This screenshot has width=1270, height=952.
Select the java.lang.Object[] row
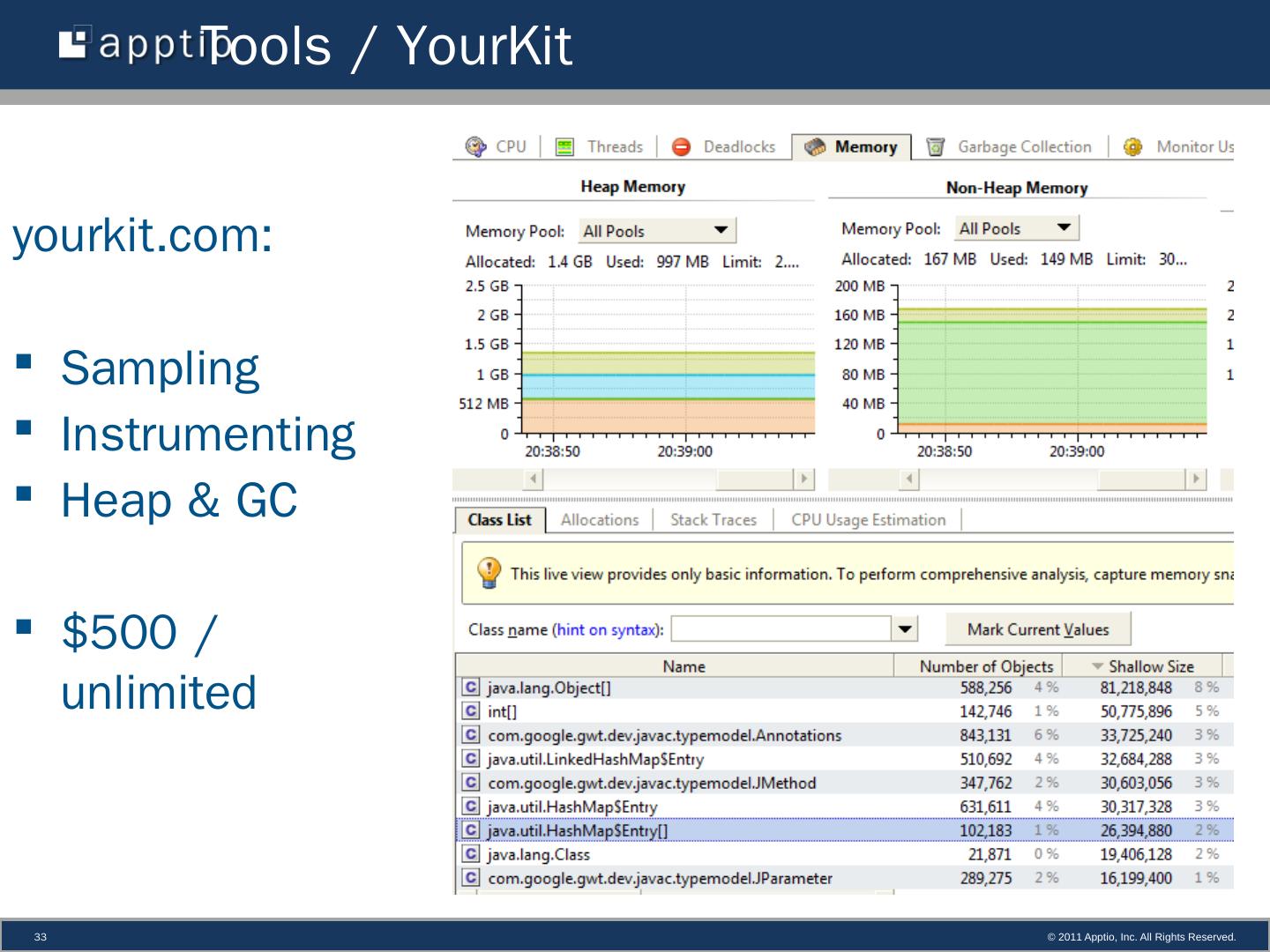coord(844,688)
